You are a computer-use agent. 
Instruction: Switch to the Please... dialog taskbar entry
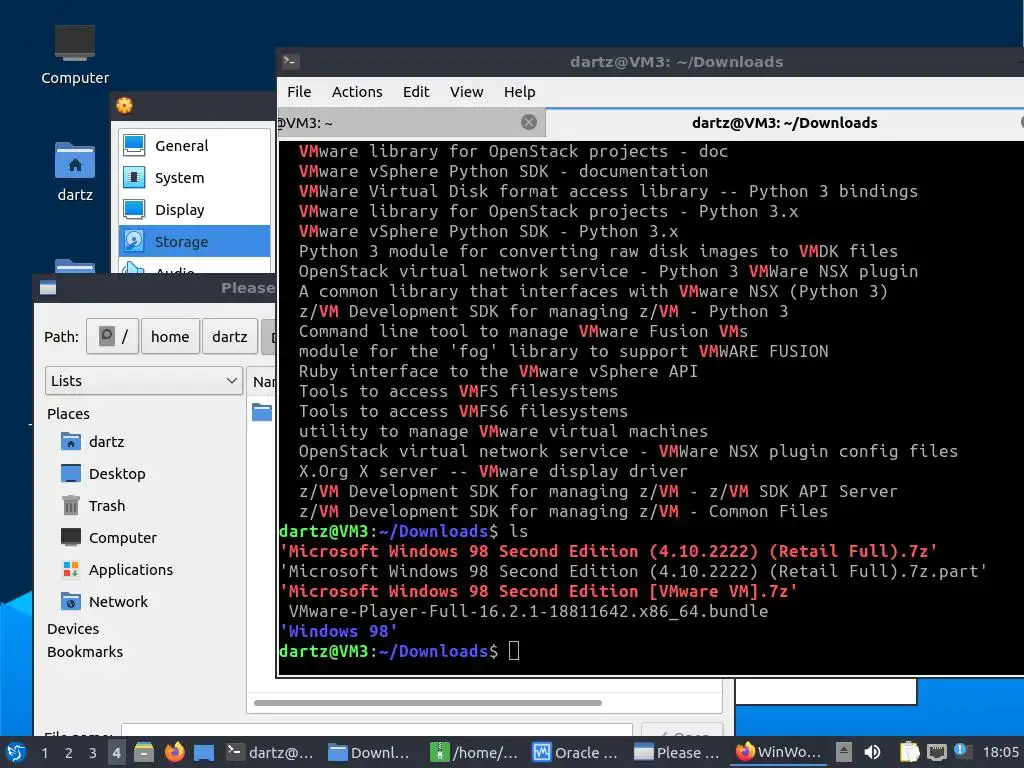[677, 752]
